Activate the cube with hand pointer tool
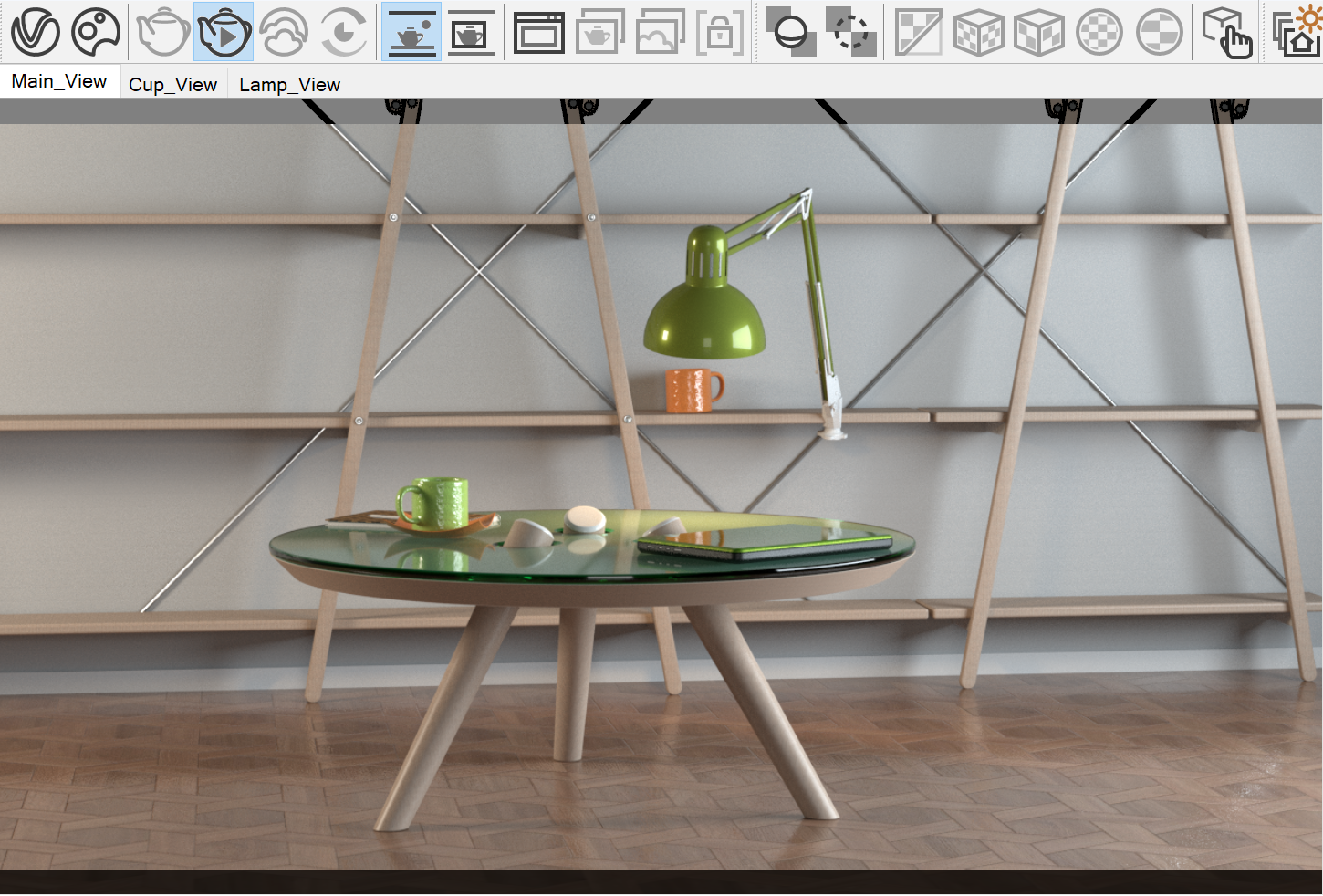The height and width of the screenshot is (896, 1323). coord(1227,32)
